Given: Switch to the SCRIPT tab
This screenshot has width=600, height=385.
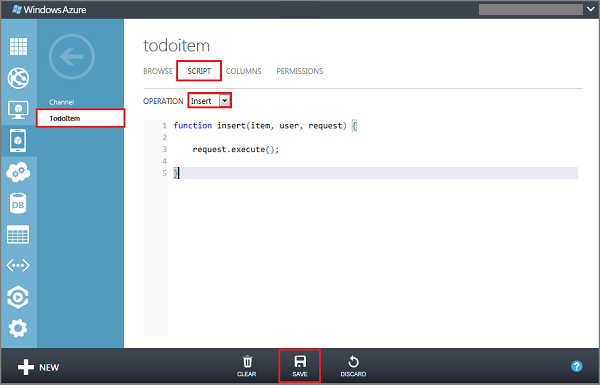Looking at the screenshot, I should tap(199, 71).
